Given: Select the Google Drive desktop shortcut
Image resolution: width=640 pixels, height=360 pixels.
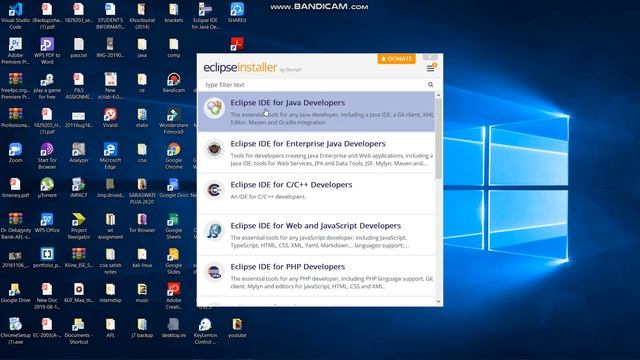Looking at the screenshot, I should click(16, 293).
